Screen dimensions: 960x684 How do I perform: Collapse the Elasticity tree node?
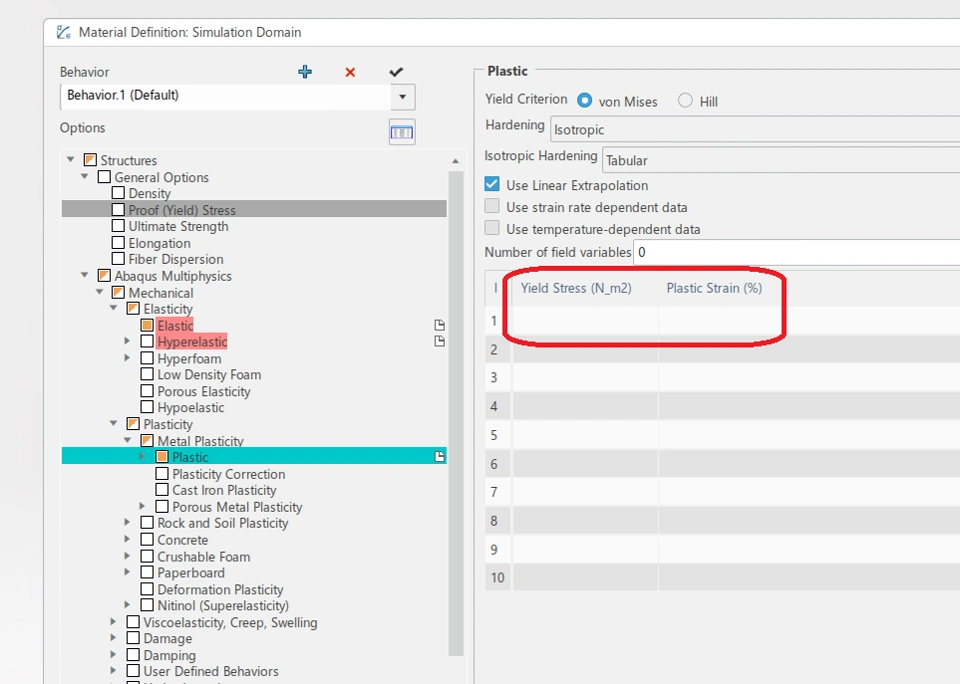point(113,309)
